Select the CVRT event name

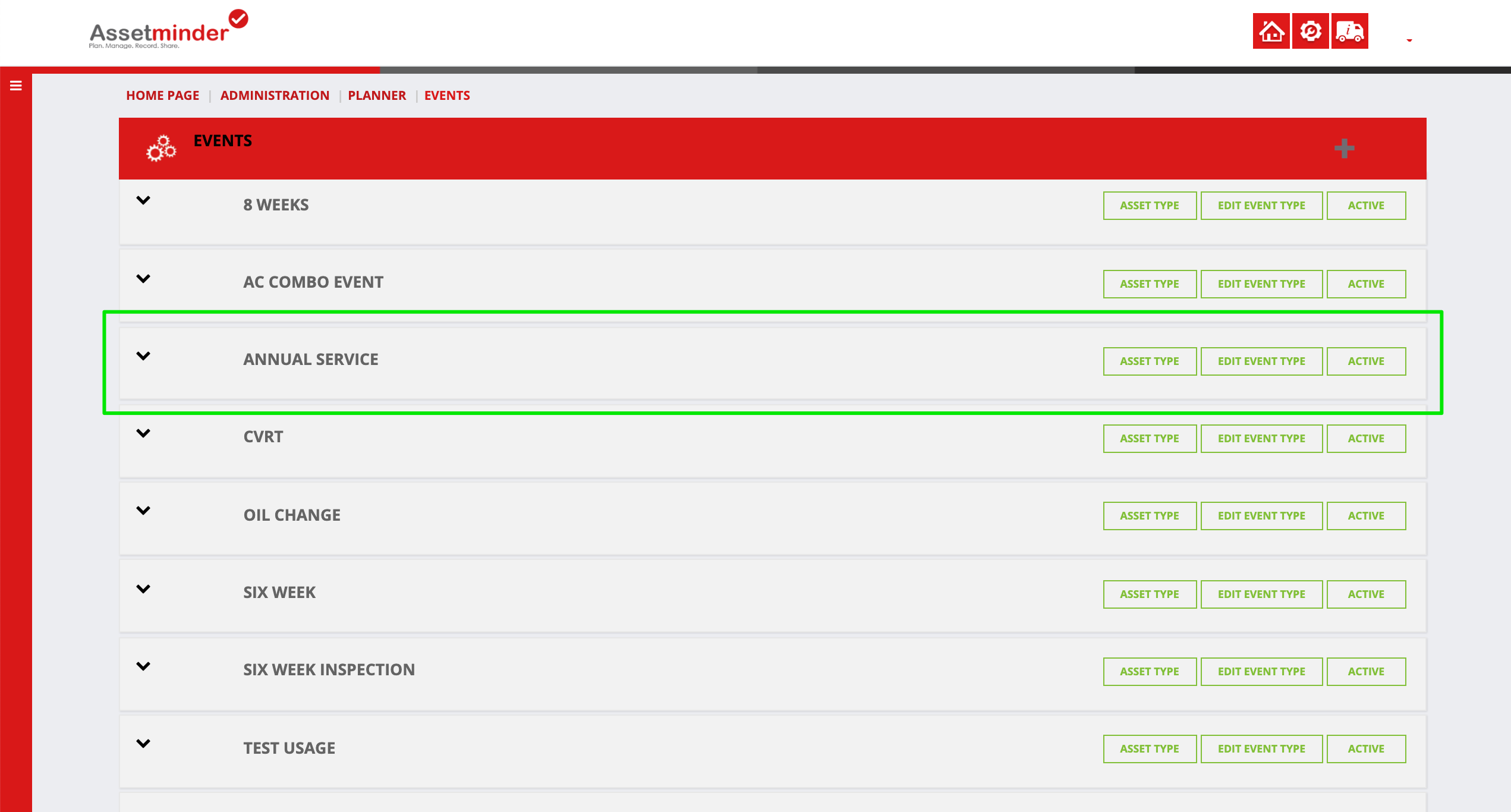click(263, 437)
